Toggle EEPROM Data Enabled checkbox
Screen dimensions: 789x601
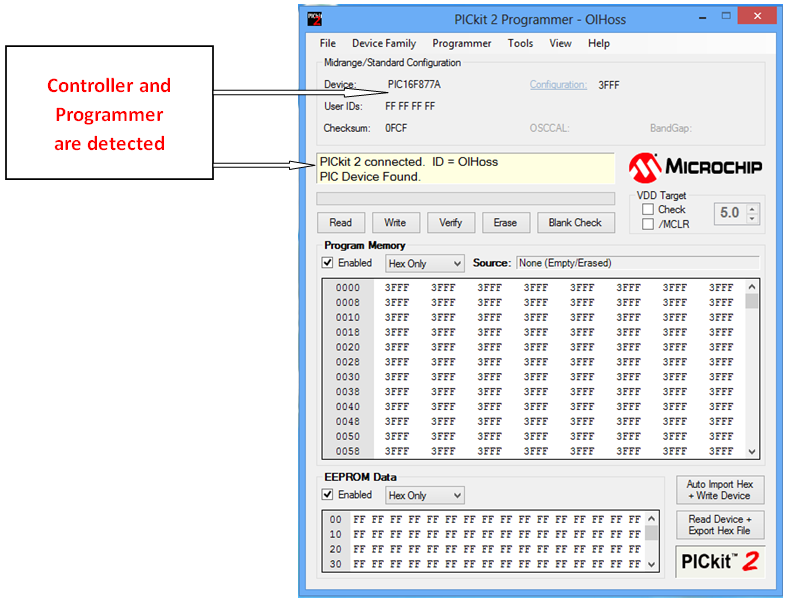[328, 495]
